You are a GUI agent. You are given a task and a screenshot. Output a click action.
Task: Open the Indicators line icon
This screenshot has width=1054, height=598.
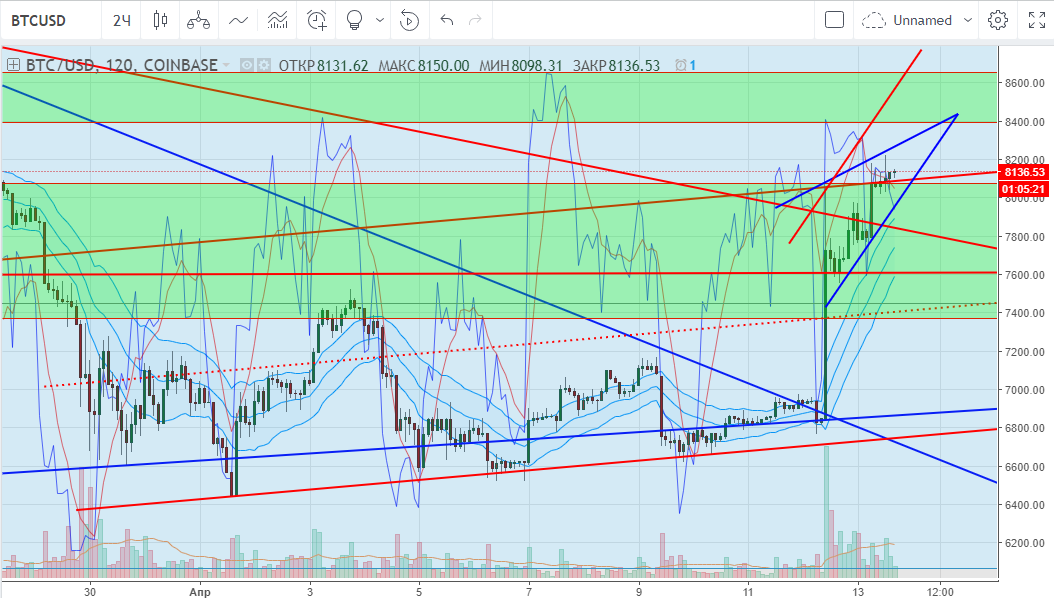click(238, 19)
